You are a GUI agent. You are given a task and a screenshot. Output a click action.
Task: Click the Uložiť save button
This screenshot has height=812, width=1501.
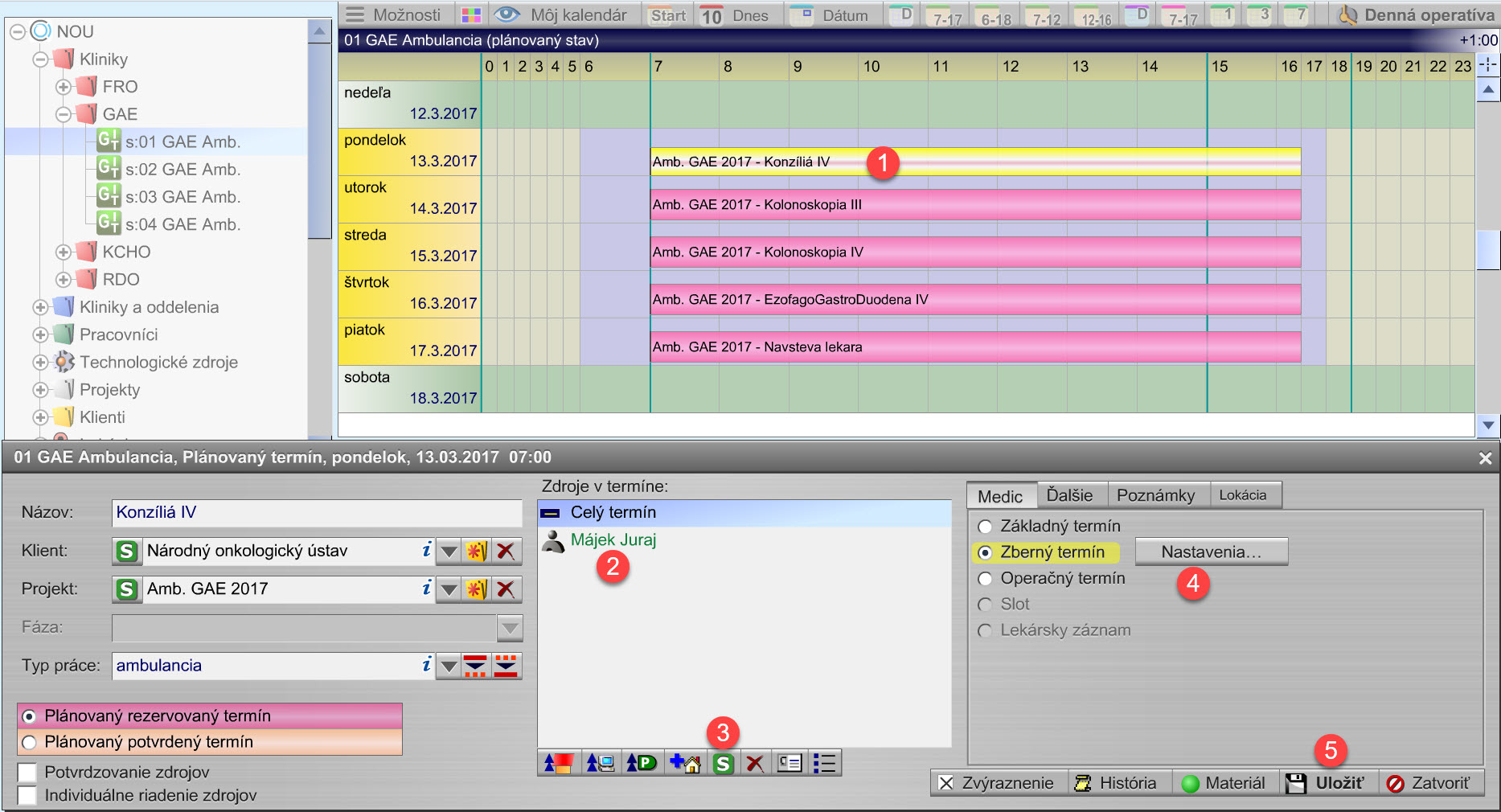tap(1328, 783)
